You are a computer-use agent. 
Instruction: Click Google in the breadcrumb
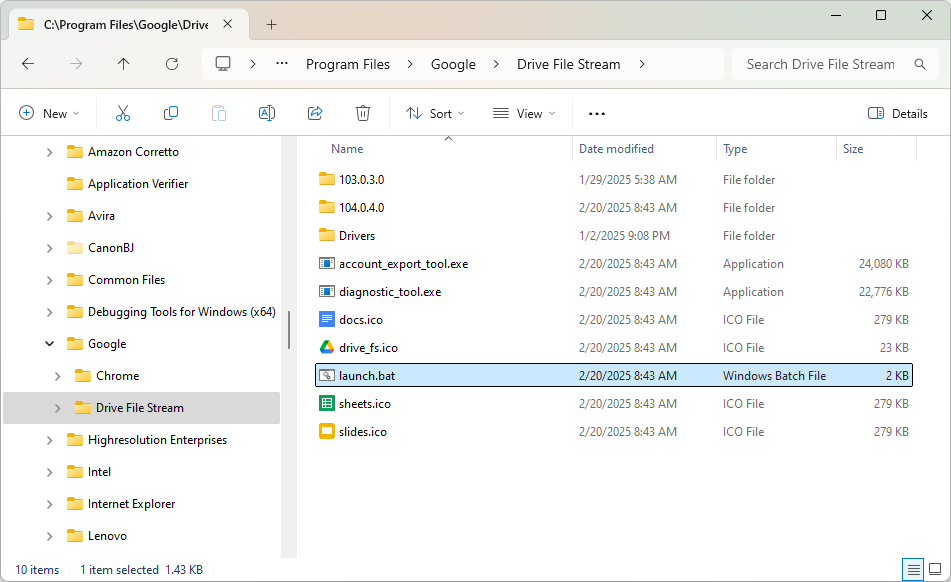453,64
